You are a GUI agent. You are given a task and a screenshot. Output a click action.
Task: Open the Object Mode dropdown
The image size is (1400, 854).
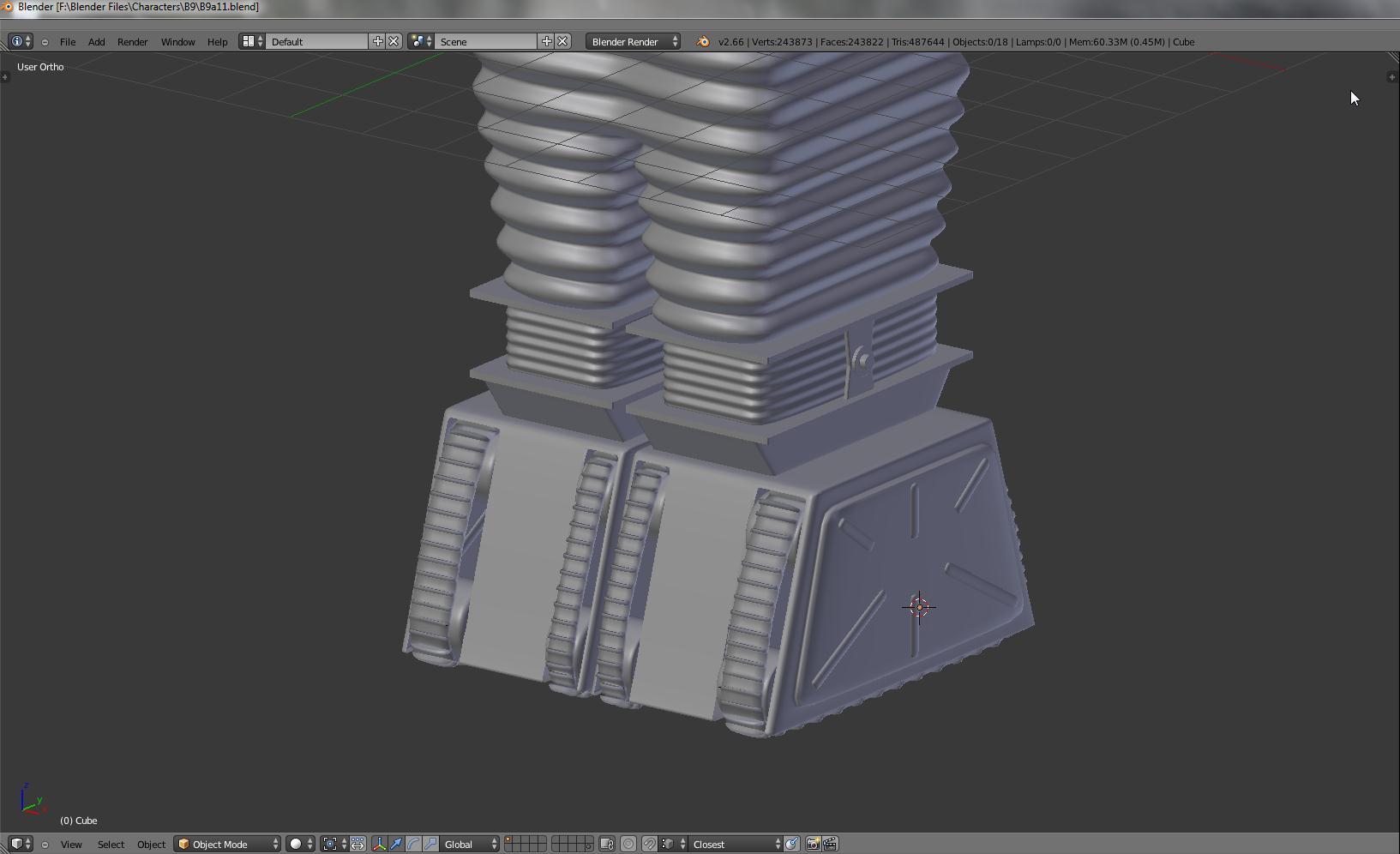click(x=228, y=845)
